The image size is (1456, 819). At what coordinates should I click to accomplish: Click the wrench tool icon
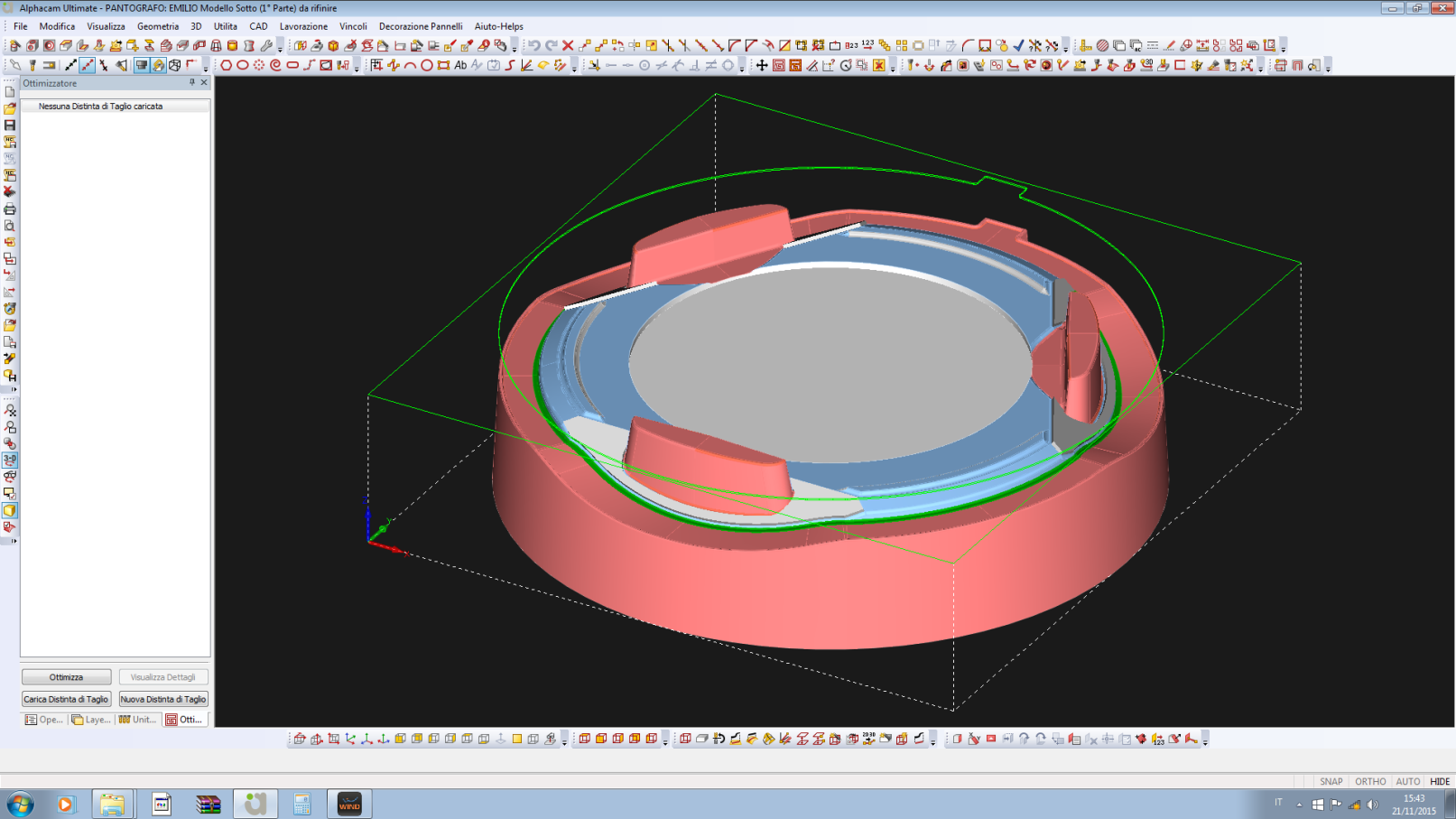[266, 45]
